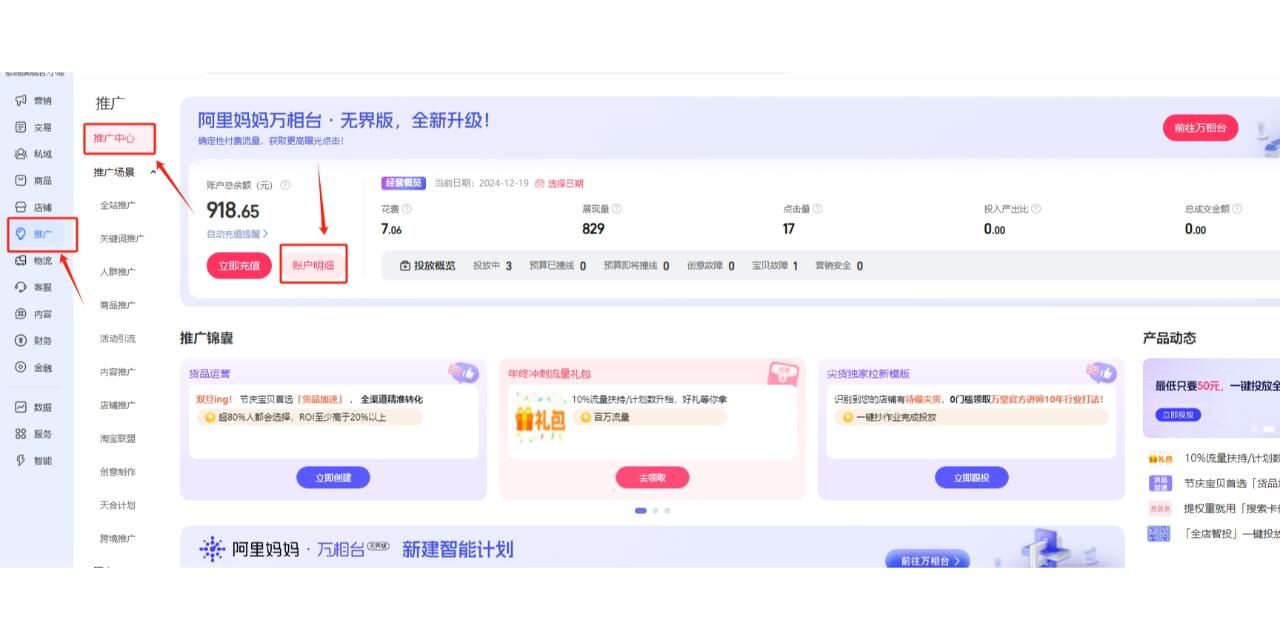This screenshot has width=1280, height=640.
Task: Select the 智能 lightning icon in sidebar
Action: click(x=21, y=461)
